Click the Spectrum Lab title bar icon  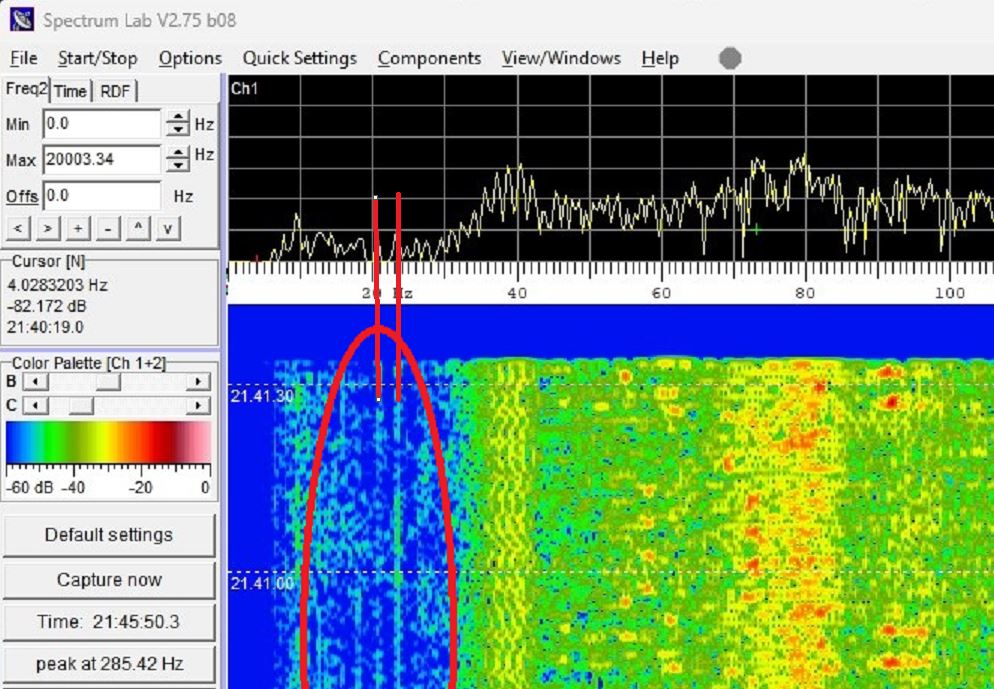tap(22, 20)
